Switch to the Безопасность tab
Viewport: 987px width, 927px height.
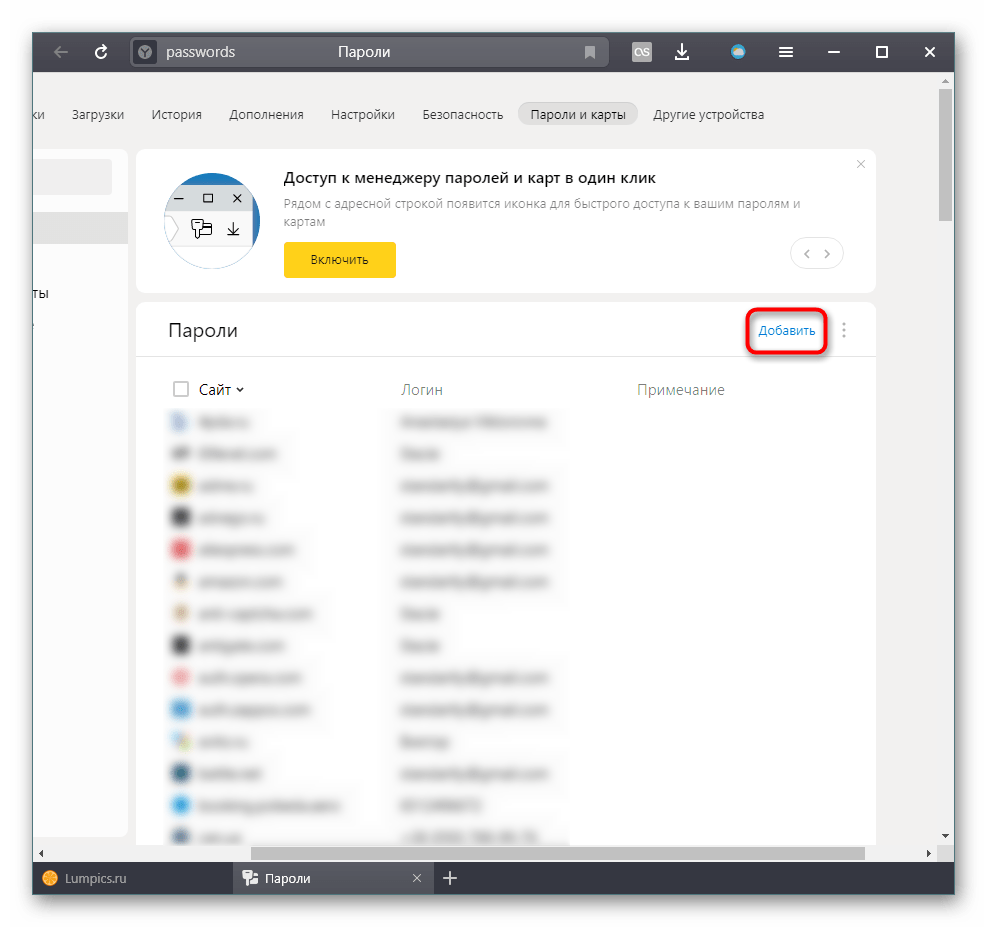click(x=462, y=114)
